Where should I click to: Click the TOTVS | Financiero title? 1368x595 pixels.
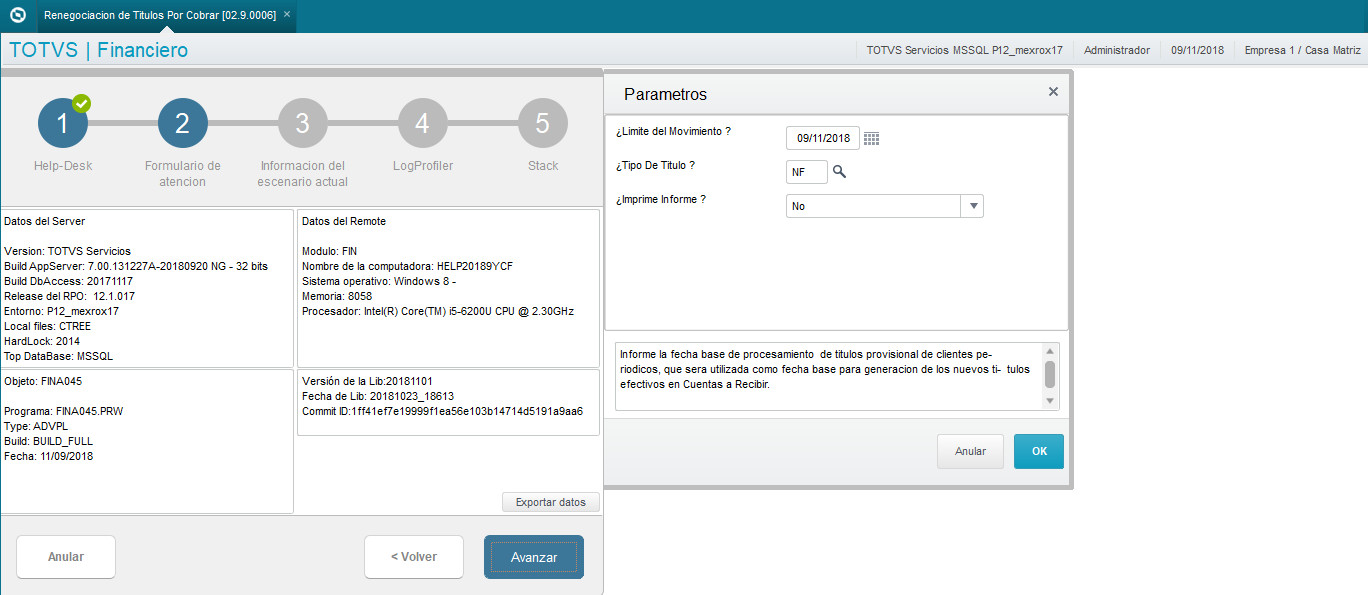(98, 50)
